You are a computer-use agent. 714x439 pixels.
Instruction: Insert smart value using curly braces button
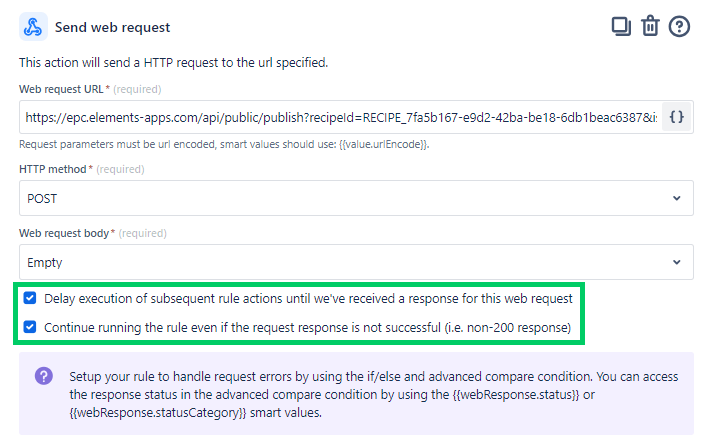(x=677, y=117)
